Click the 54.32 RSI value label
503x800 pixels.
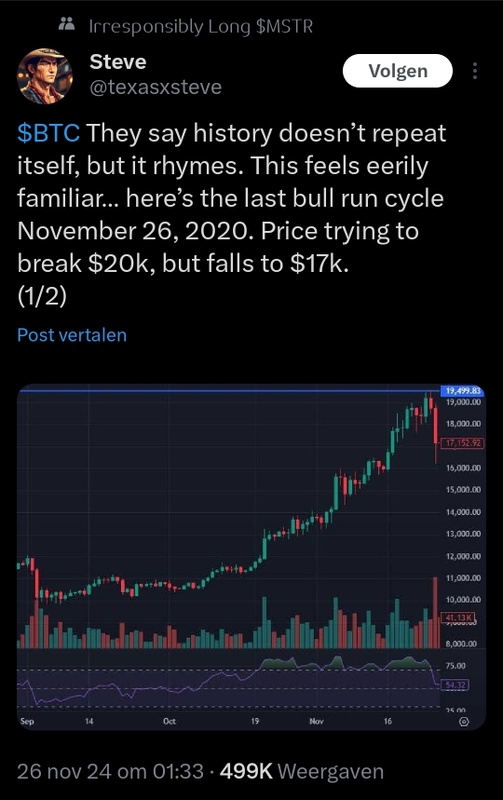[455, 684]
